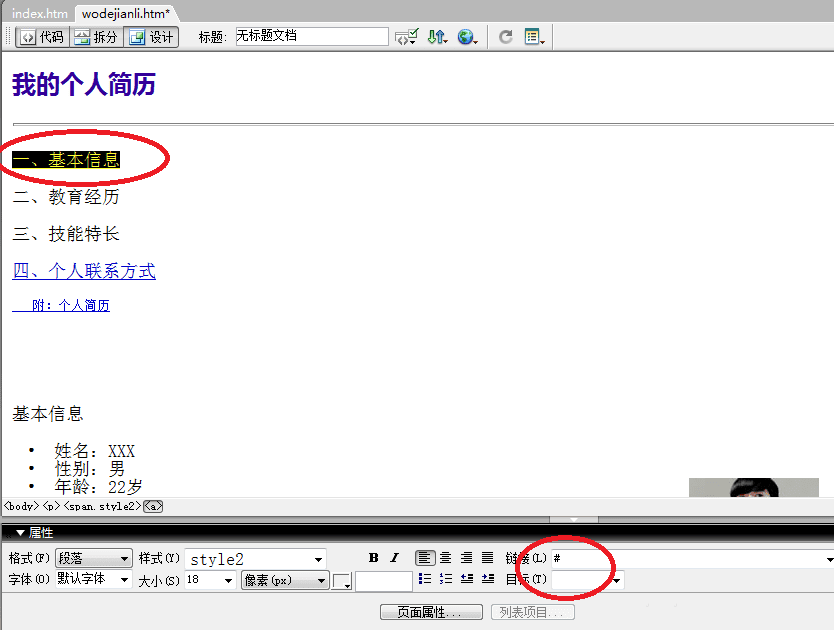Screen dimensions: 834x630
Task: Click the text 二、教育经历
Action: pyautogui.click(x=66, y=197)
